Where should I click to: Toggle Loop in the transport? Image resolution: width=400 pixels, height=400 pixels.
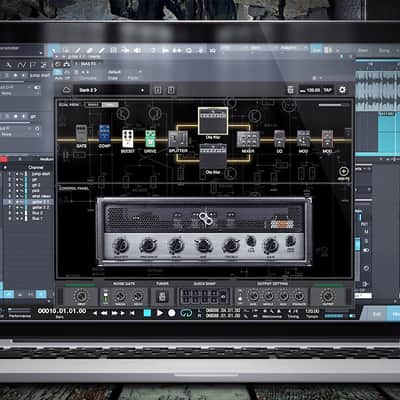coord(186,313)
